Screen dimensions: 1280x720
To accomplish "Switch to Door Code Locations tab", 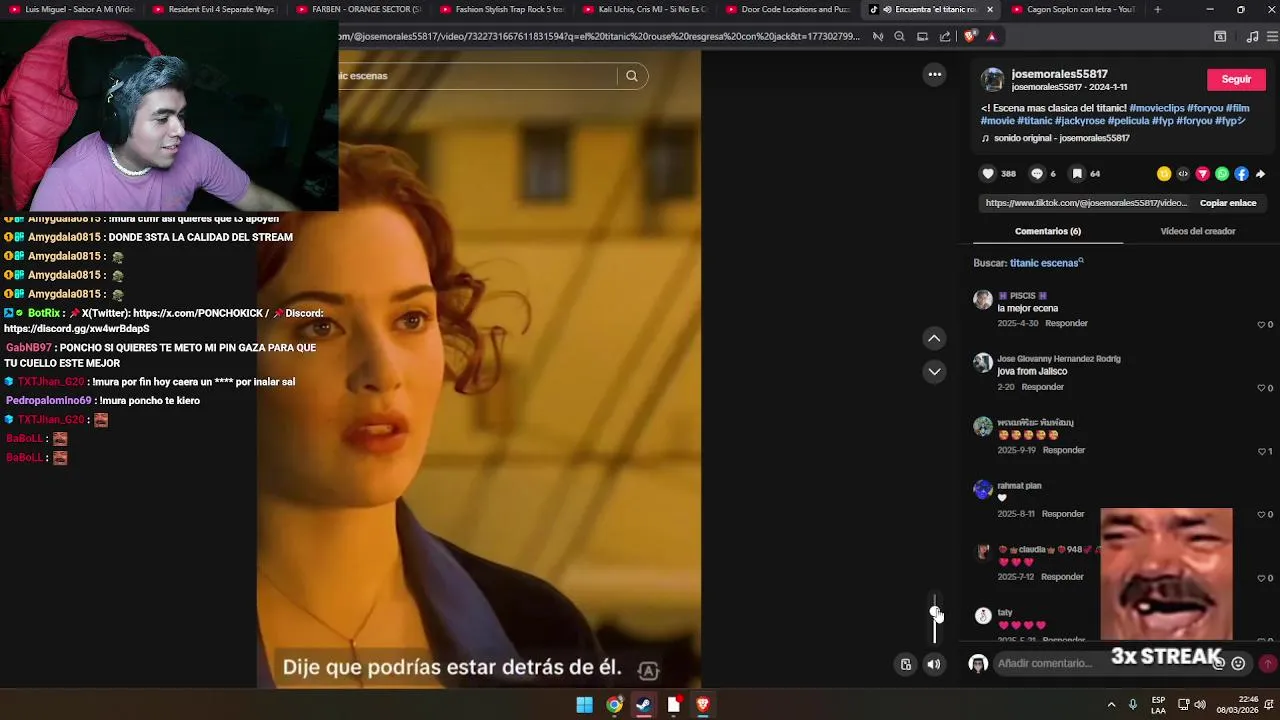I will pos(789,10).
